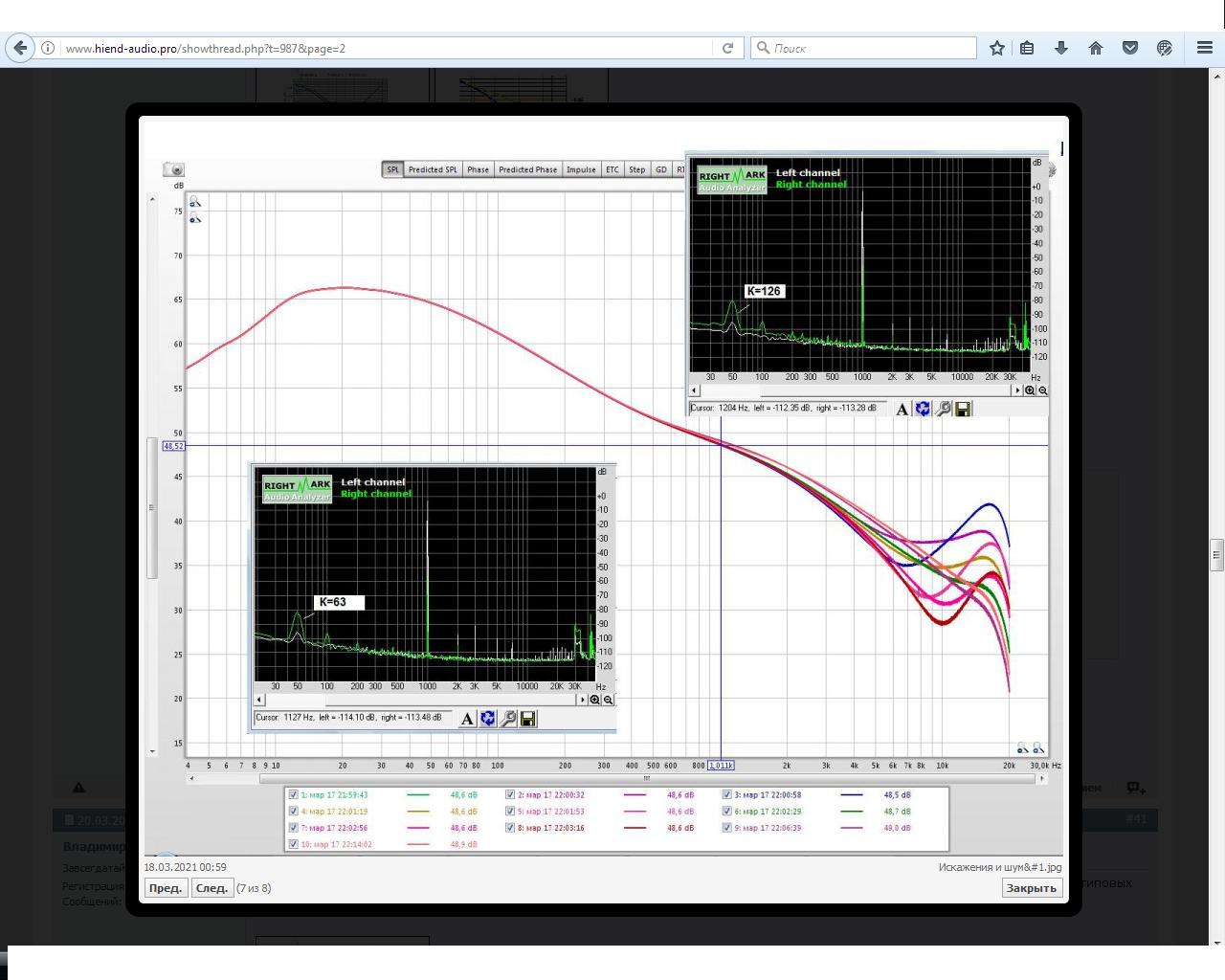Open the Firefox hamburger menu
This screenshot has width=1225, height=980.
(1205, 48)
